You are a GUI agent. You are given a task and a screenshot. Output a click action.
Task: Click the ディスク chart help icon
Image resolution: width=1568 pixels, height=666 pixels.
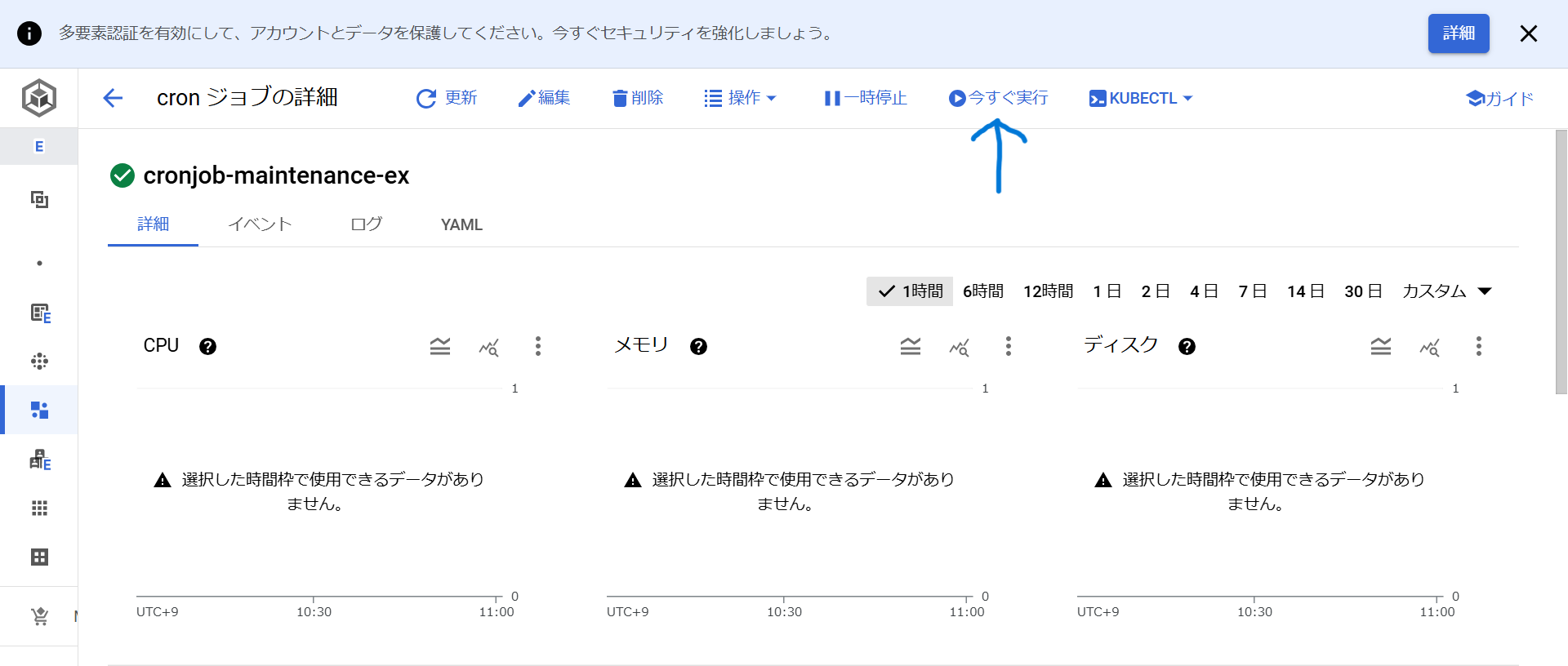pos(1187,346)
